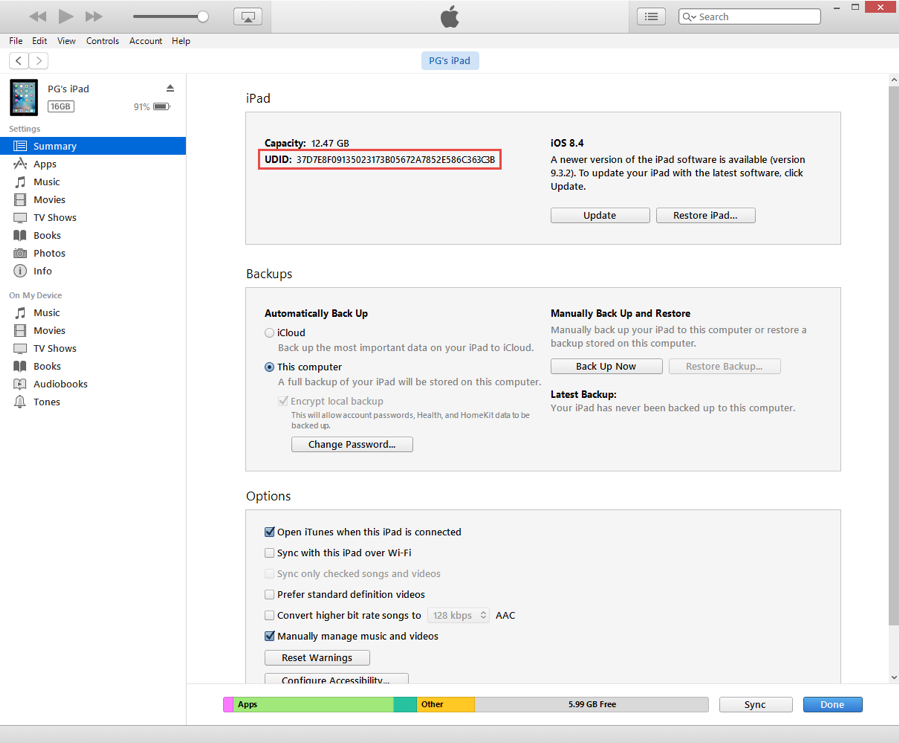Click the volume slider in the toolbar
Image resolution: width=899 pixels, height=743 pixels.
point(170,17)
